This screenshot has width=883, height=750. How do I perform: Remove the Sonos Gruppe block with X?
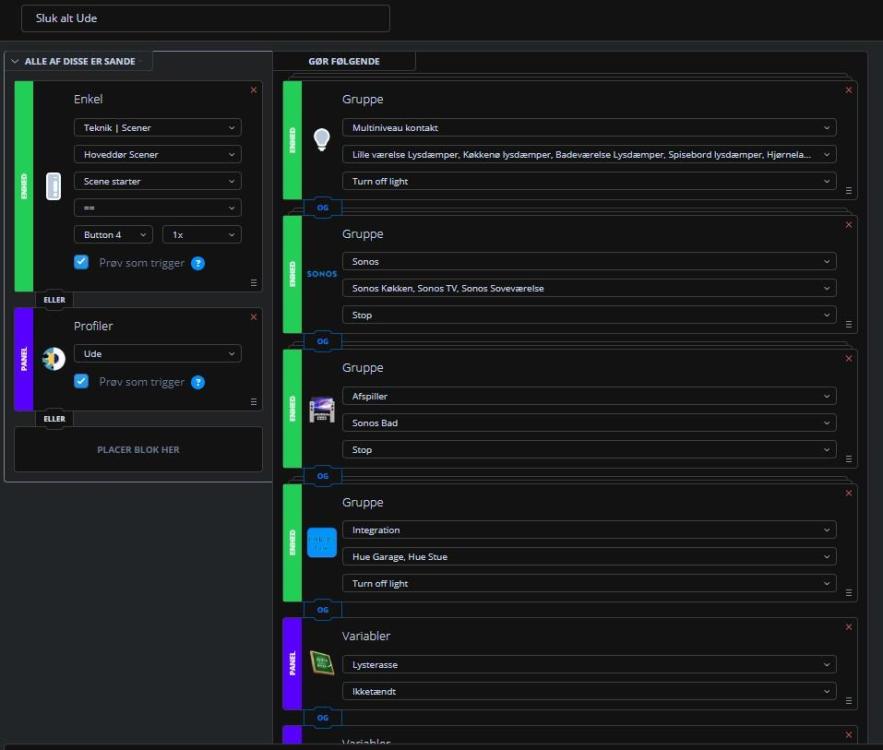[849, 224]
